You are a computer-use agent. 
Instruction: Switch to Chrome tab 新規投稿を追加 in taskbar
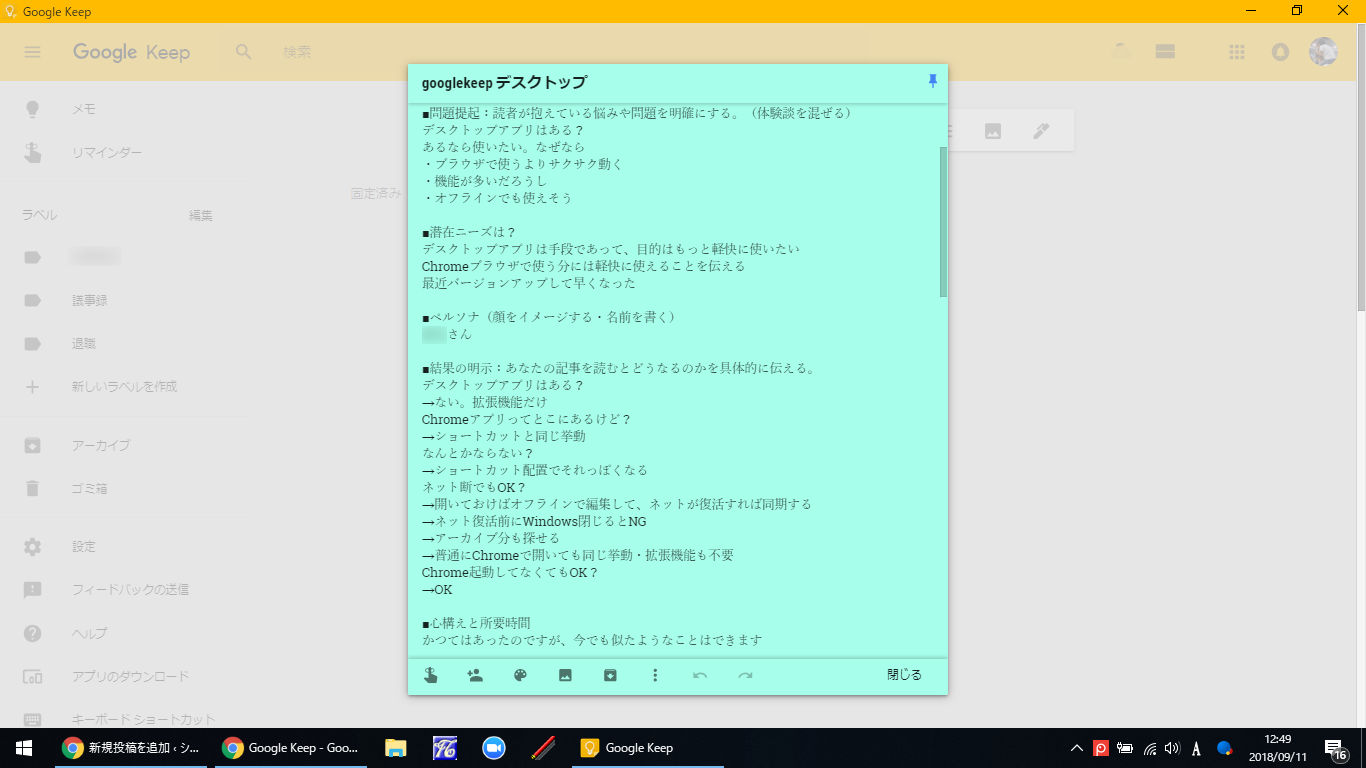(131, 747)
